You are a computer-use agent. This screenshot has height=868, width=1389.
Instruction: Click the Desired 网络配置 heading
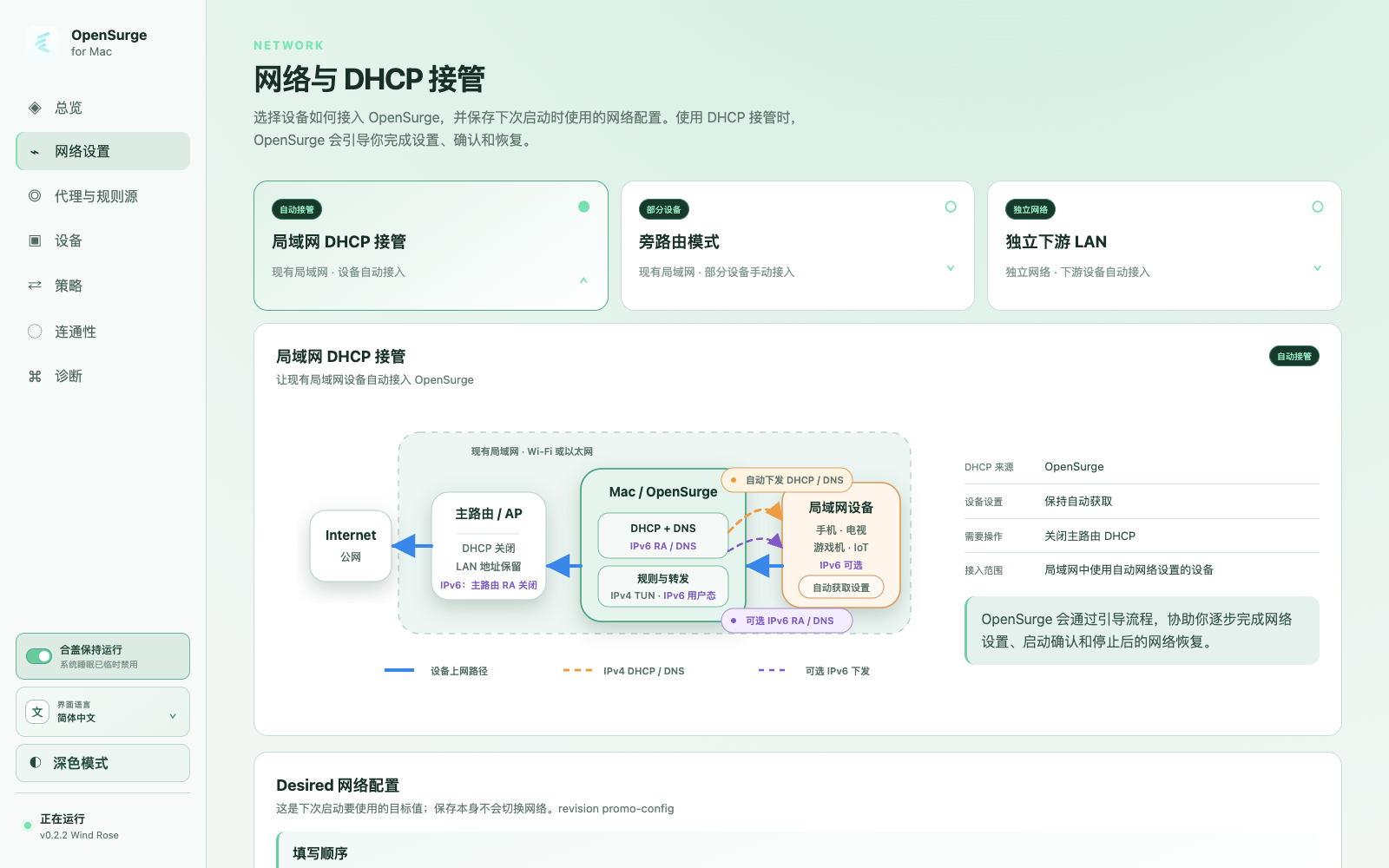click(338, 786)
